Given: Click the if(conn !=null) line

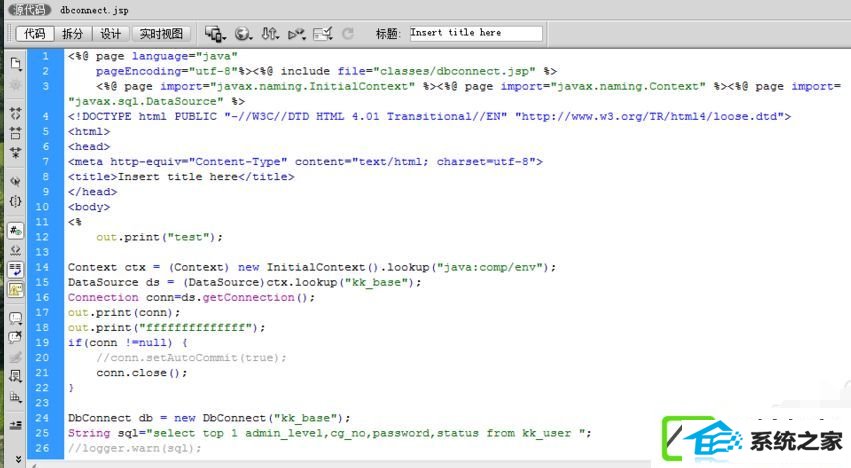Looking at the screenshot, I should (x=128, y=343).
